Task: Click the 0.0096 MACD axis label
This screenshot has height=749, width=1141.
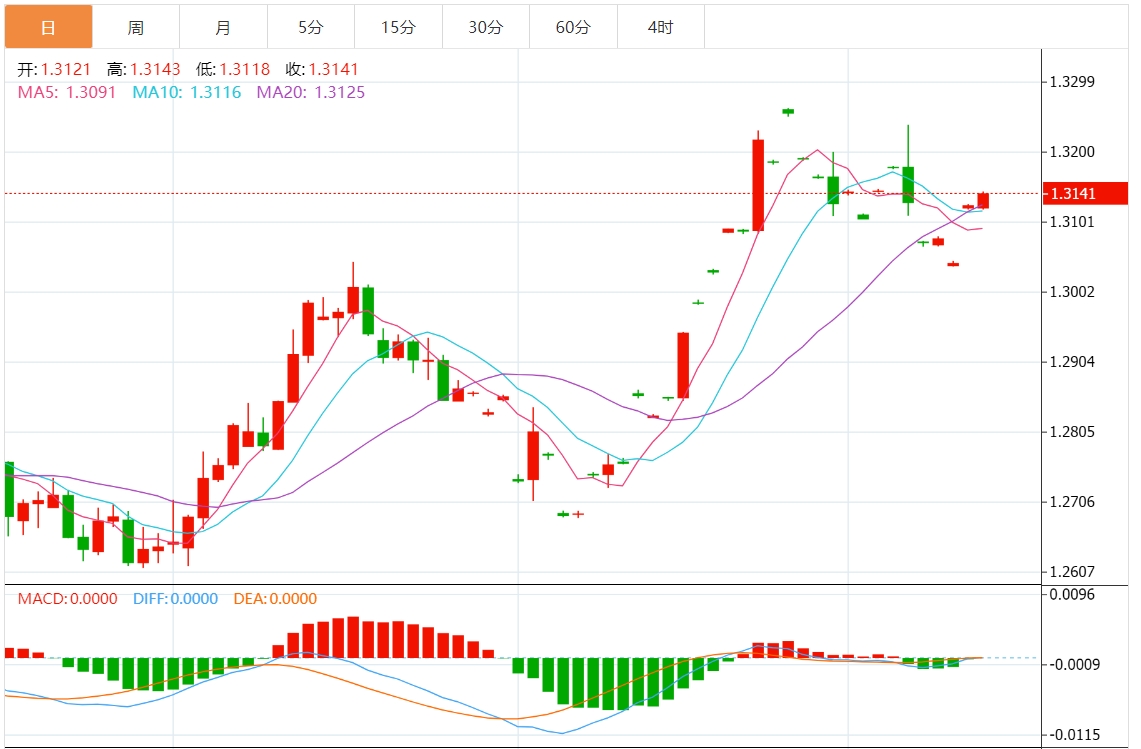Action: [1072, 594]
